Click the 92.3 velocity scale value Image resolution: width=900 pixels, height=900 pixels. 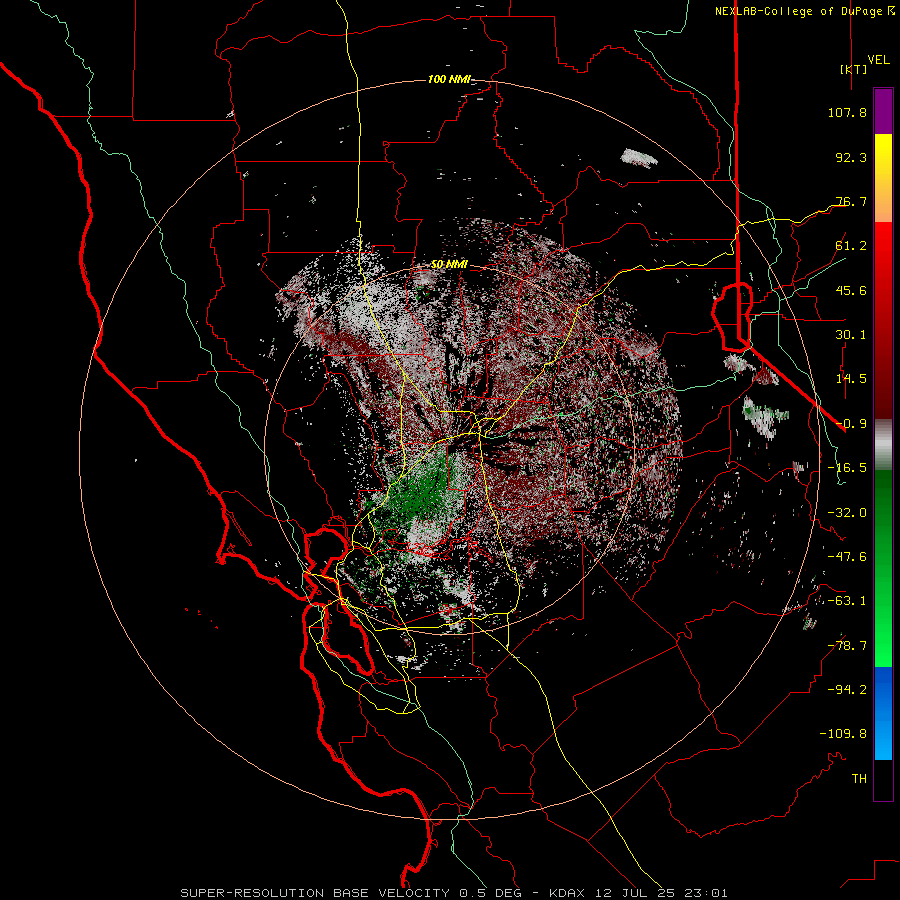(x=851, y=157)
